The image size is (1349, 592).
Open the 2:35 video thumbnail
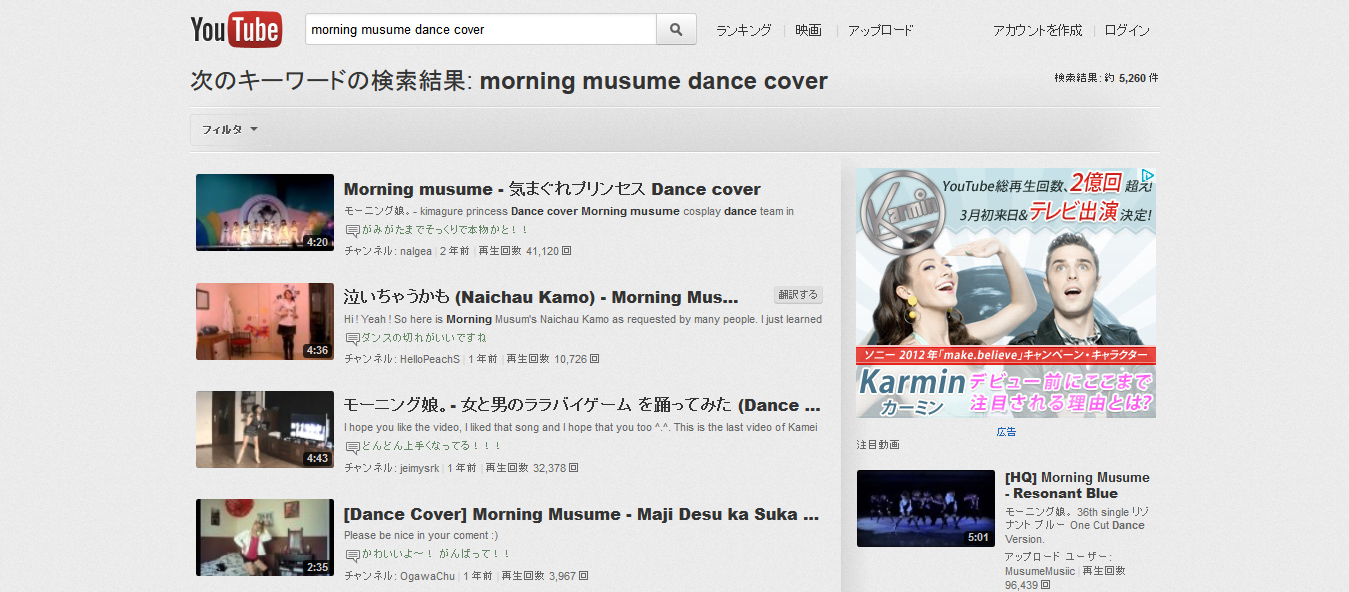pos(265,537)
